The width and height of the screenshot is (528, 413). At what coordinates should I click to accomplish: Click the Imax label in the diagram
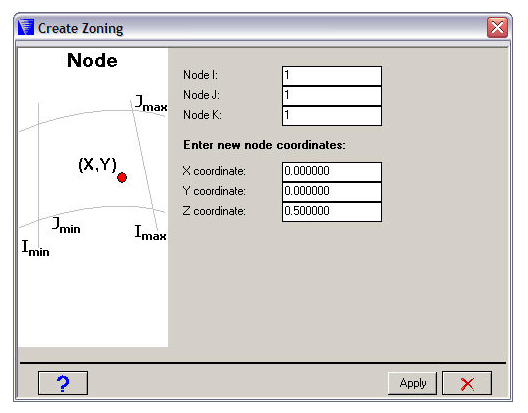click(x=151, y=233)
